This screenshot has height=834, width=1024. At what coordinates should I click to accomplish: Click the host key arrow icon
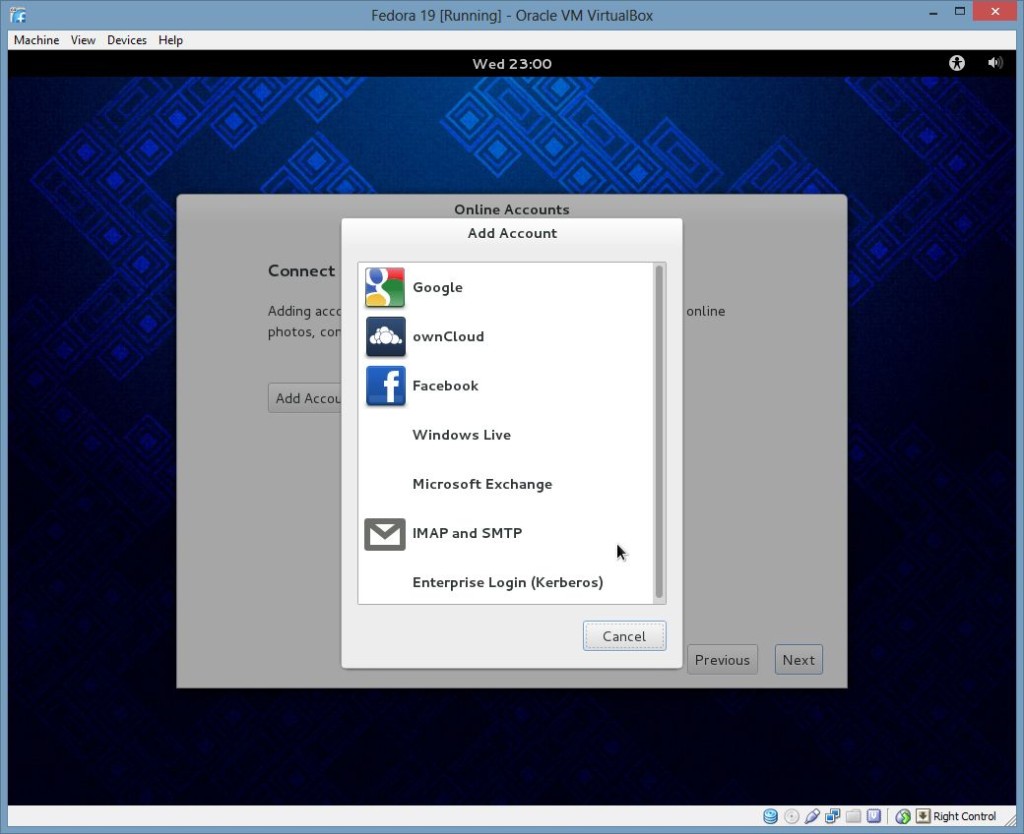(923, 816)
